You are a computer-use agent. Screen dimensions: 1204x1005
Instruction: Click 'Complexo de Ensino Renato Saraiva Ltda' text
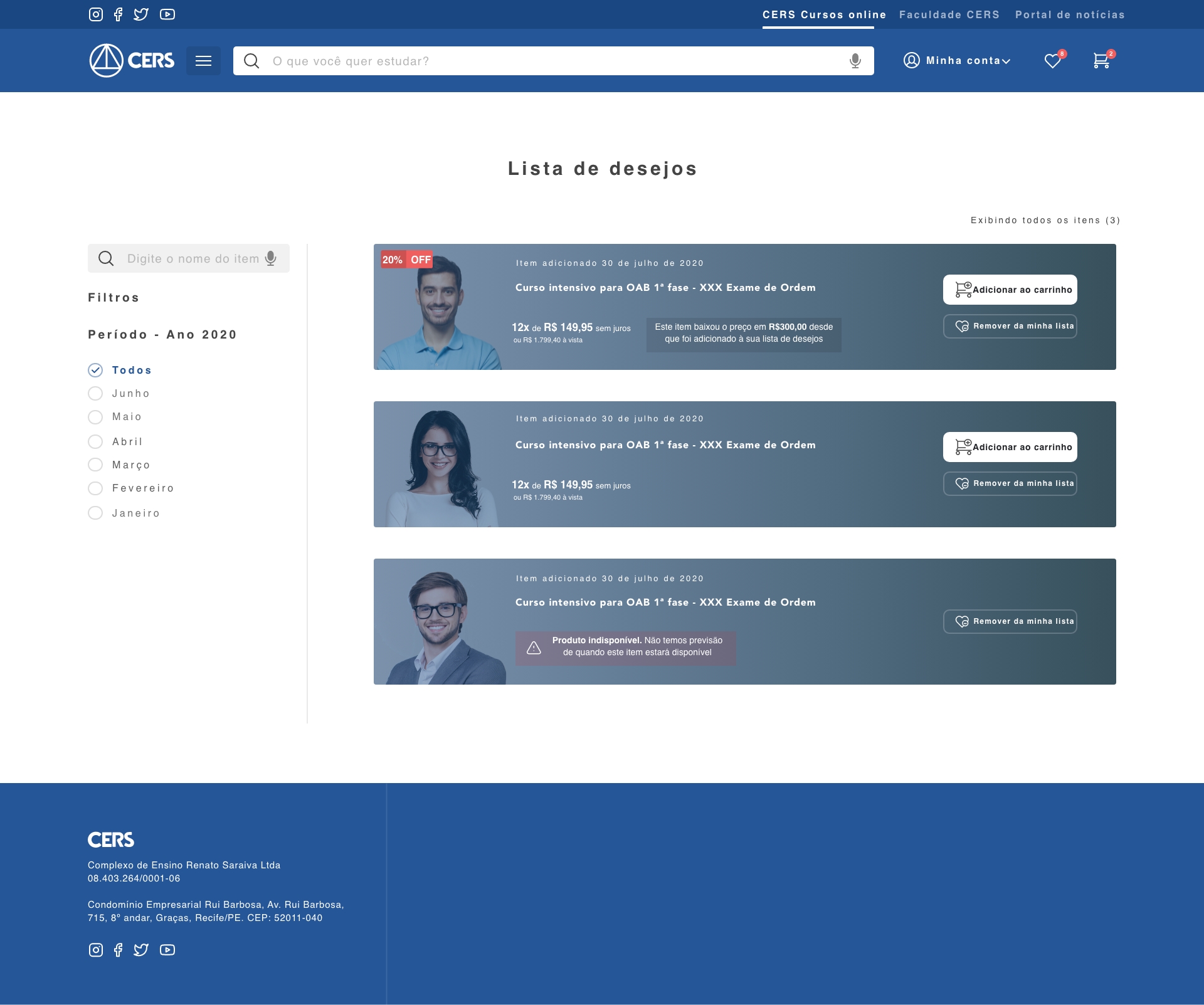click(184, 865)
